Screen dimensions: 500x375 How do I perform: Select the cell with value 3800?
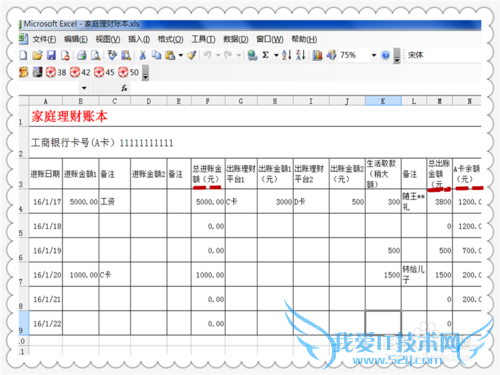pos(439,202)
